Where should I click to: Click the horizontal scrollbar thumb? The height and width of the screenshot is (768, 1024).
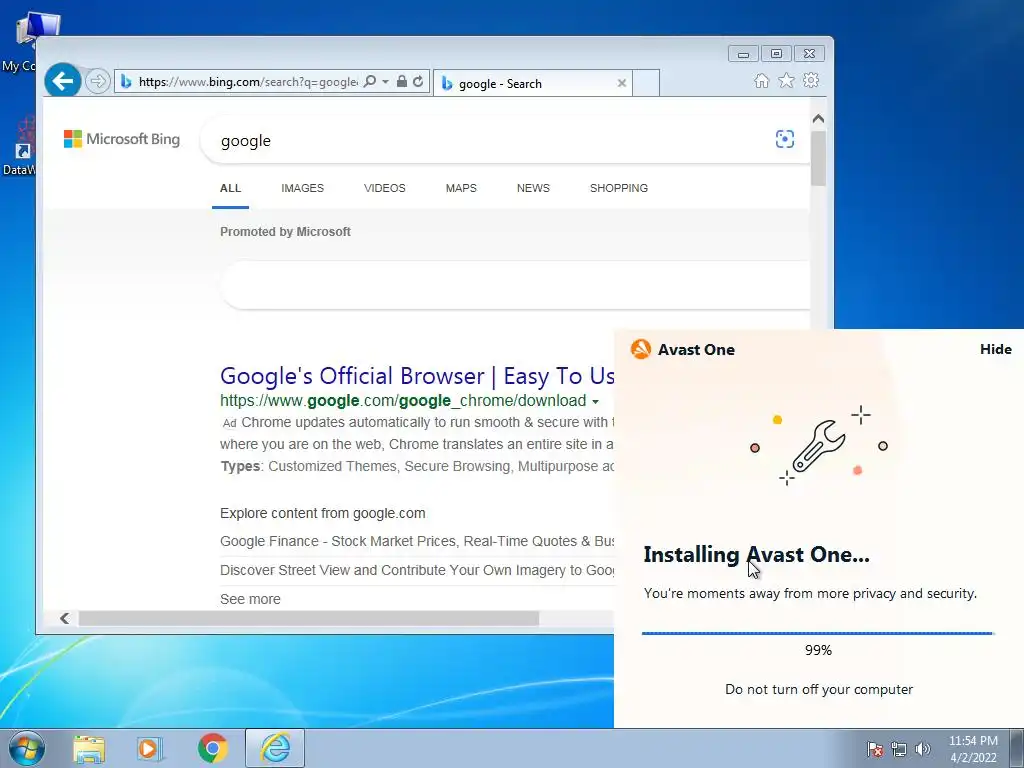[x=309, y=618]
